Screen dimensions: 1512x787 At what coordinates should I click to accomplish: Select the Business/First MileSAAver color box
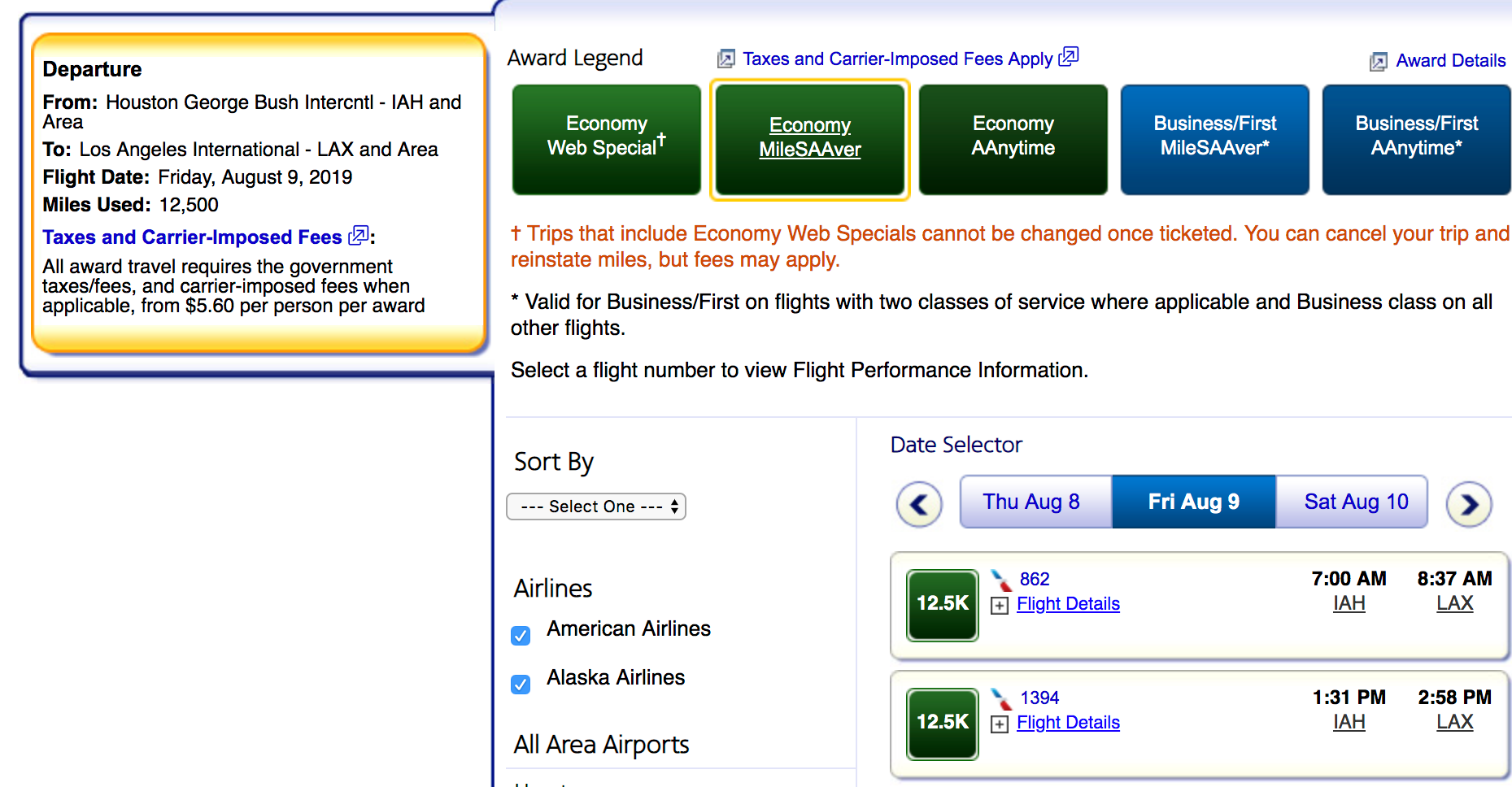point(1214,139)
